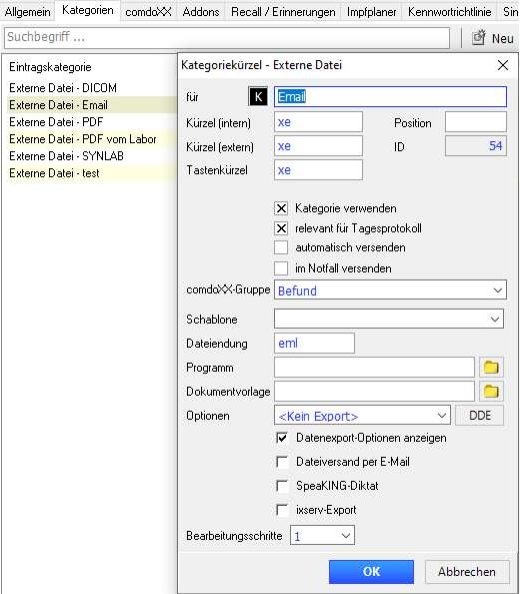Enable the SpeaKING-Diktat checkbox
520x594 pixels.
coord(282,486)
